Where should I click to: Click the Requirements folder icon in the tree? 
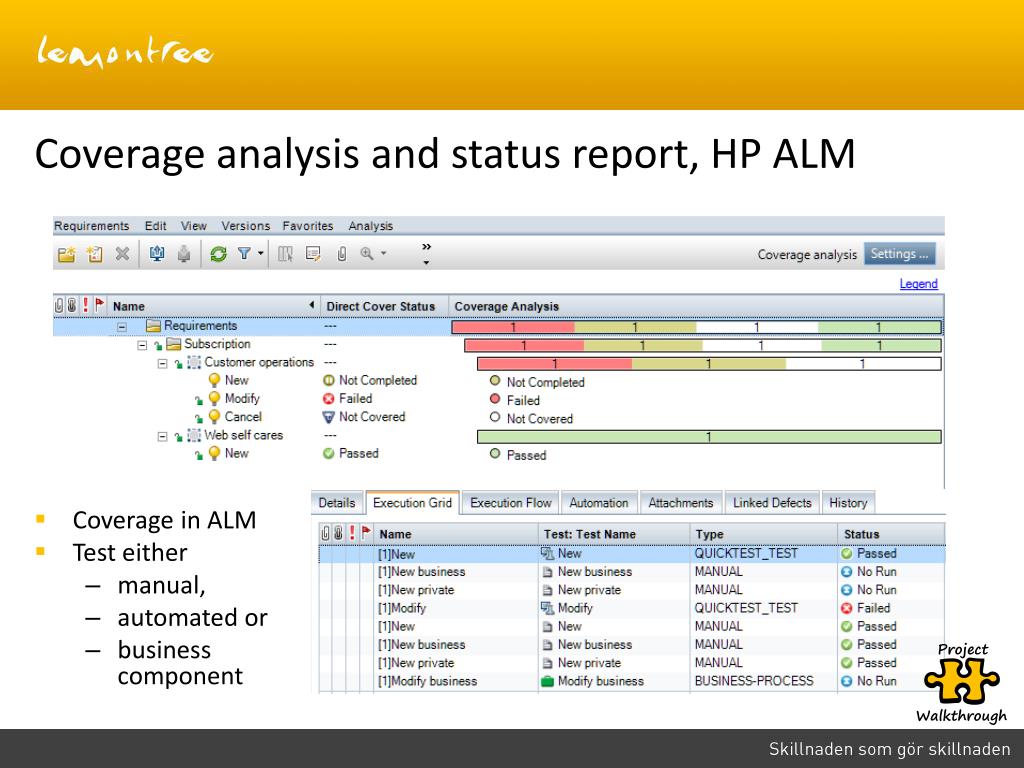pyautogui.click(x=153, y=325)
